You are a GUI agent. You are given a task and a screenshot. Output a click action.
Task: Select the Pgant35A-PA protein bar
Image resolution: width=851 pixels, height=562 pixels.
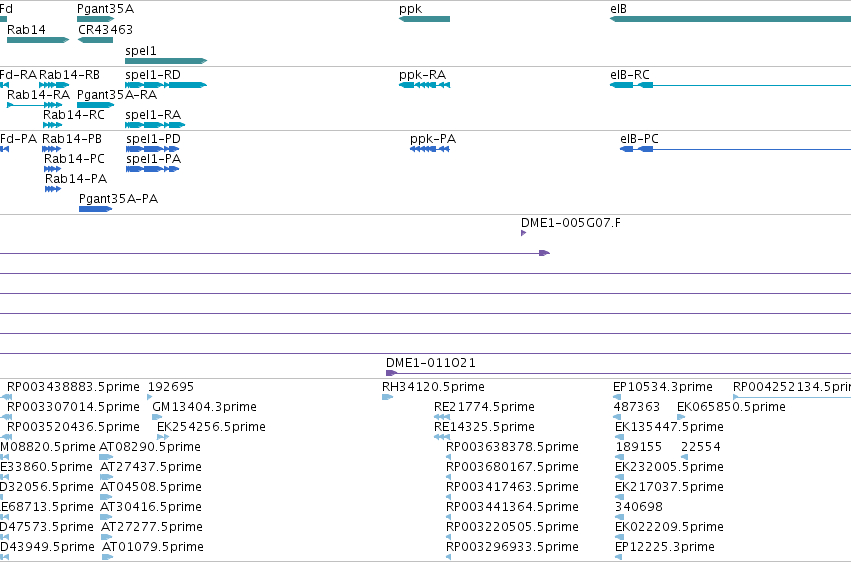point(96,209)
